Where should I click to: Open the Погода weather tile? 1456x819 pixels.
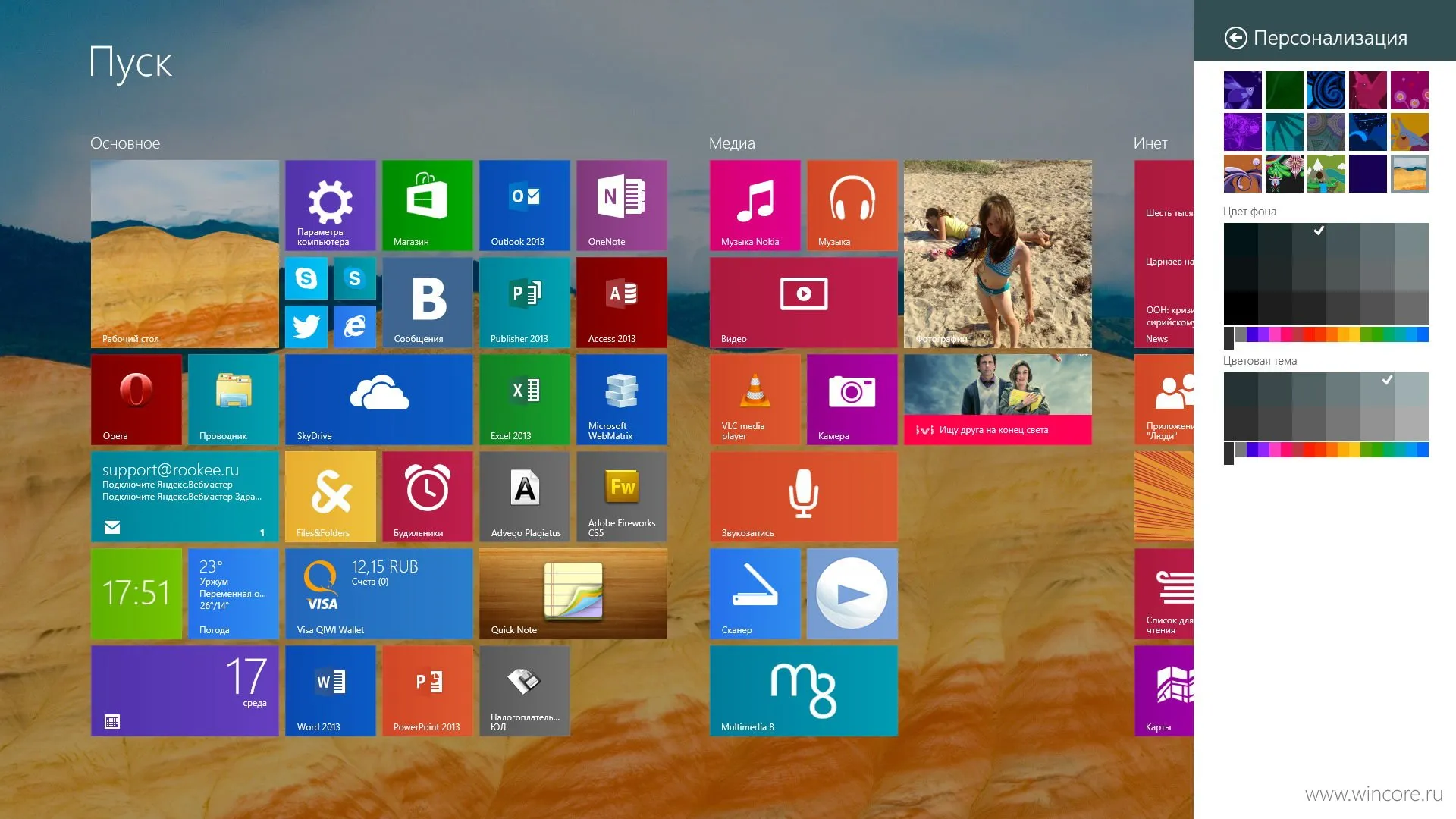pos(233,593)
